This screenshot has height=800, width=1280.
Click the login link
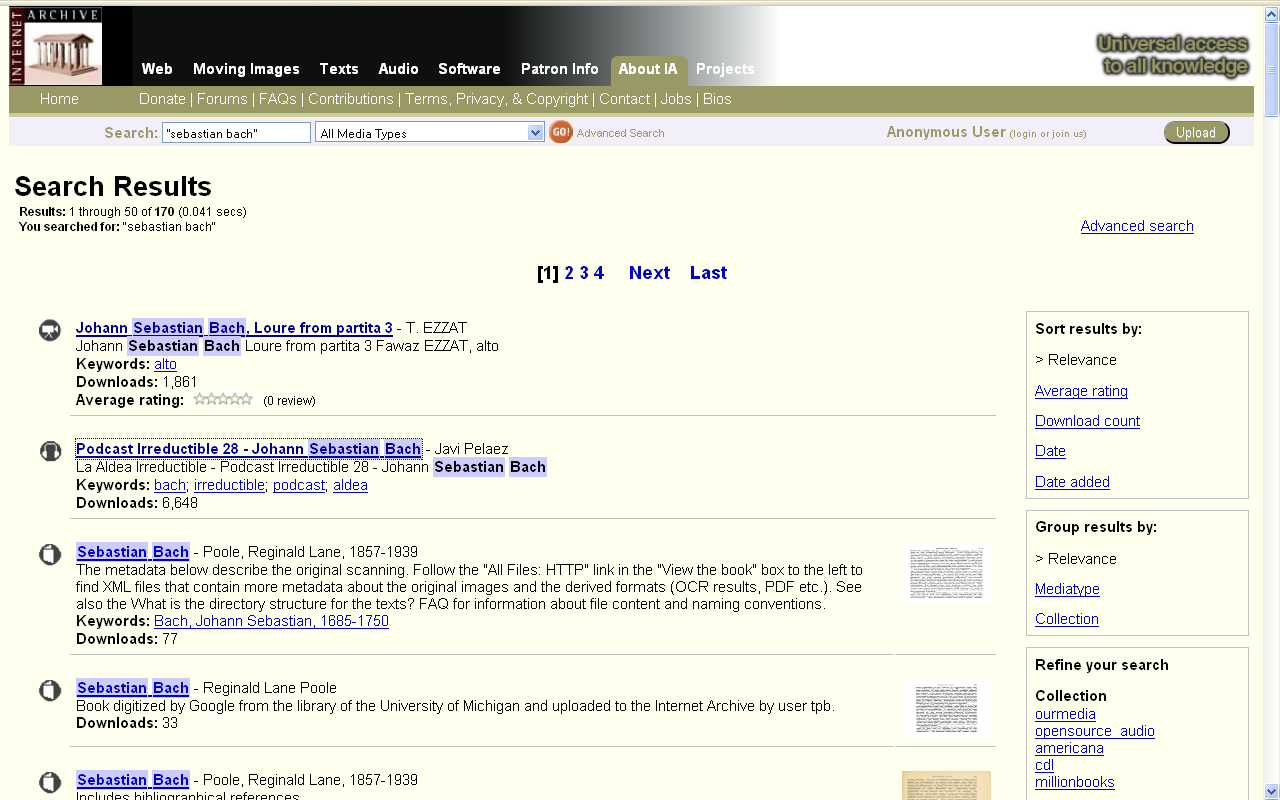pyautogui.click(x=1023, y=134)
